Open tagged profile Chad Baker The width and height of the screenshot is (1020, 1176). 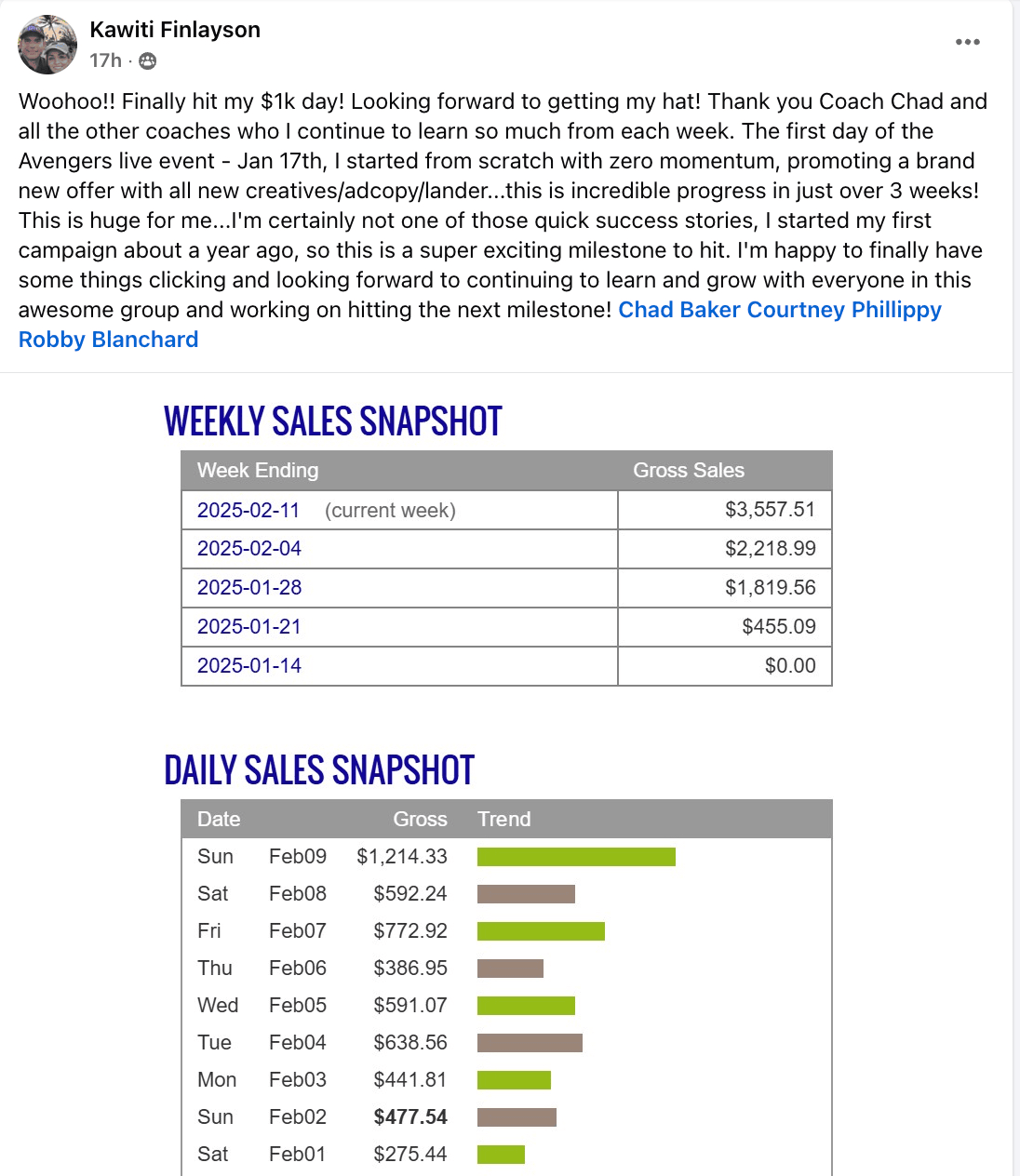[x=678, y=310]
